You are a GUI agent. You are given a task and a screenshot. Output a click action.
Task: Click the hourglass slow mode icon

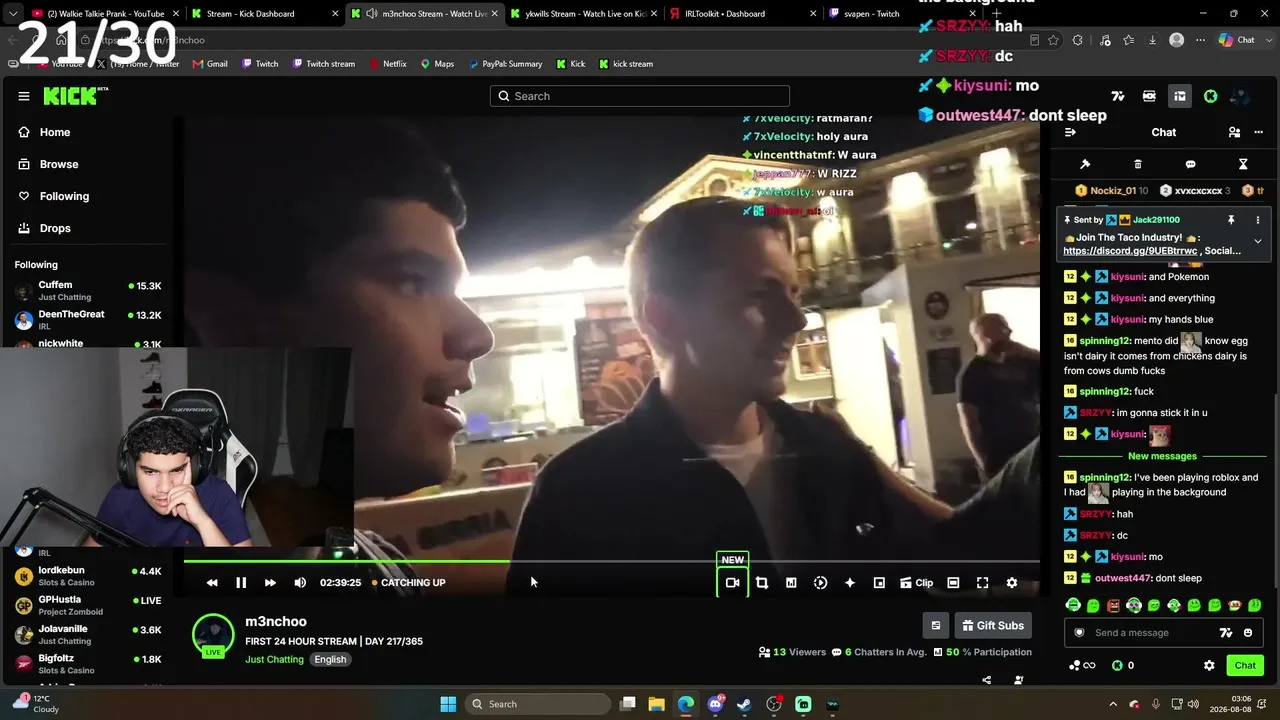1243,164
